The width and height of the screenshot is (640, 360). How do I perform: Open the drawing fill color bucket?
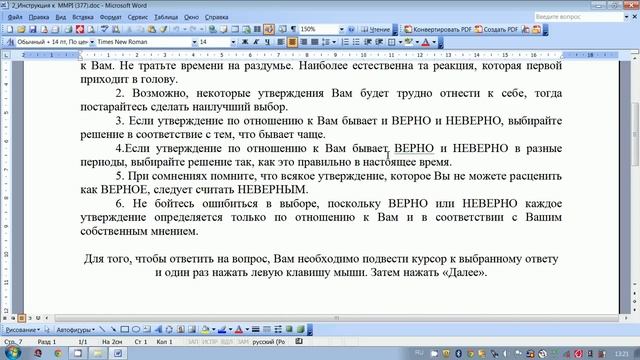(x=205, y=330)
